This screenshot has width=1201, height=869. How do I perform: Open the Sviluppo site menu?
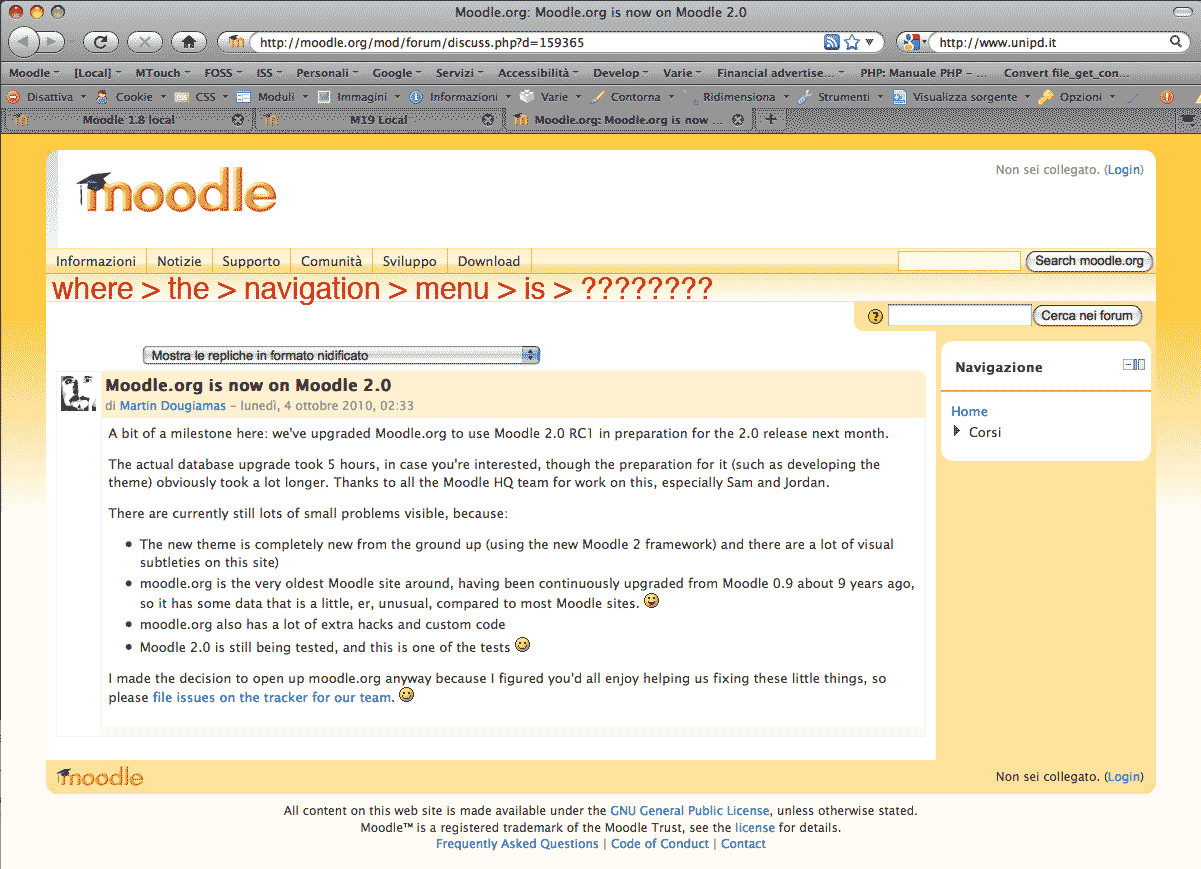point(409,261)
